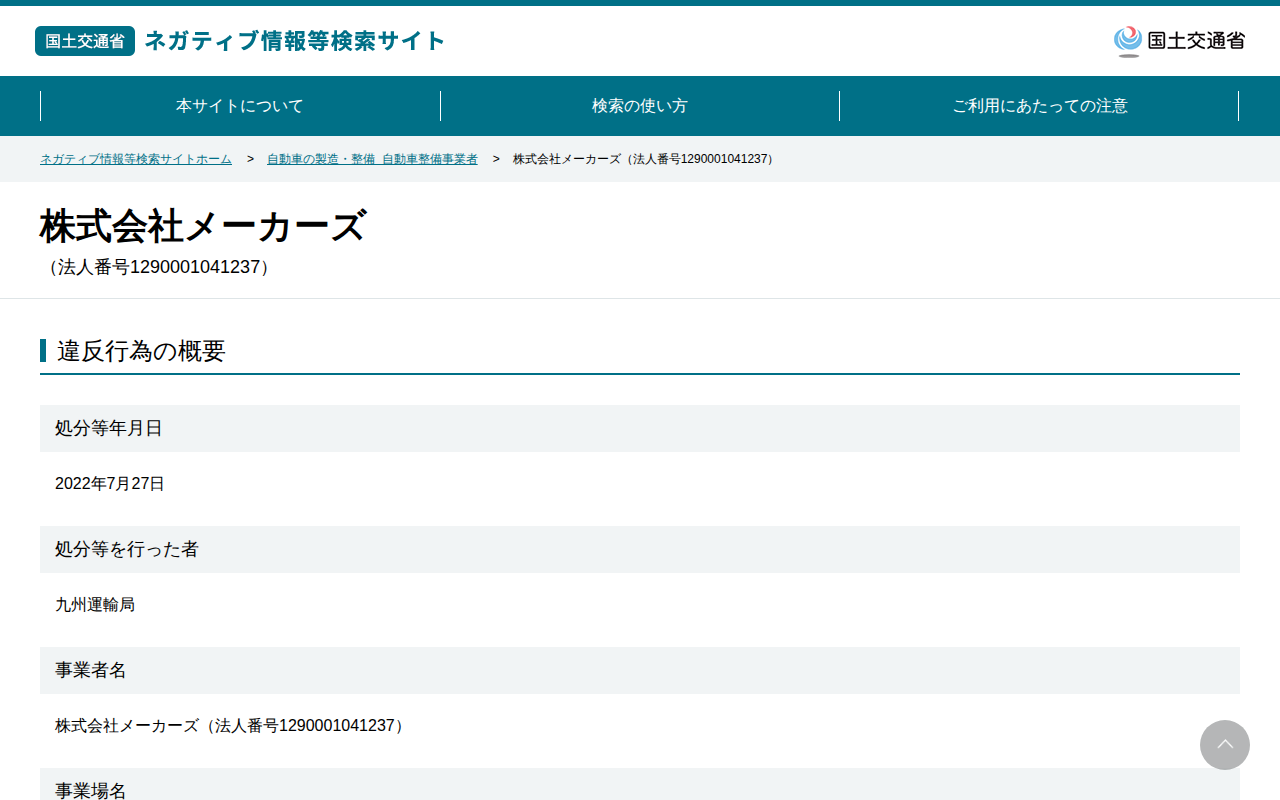The image size is (1280, 800).
Task: Click the date value 2022年7月27日
Action: 110,484
